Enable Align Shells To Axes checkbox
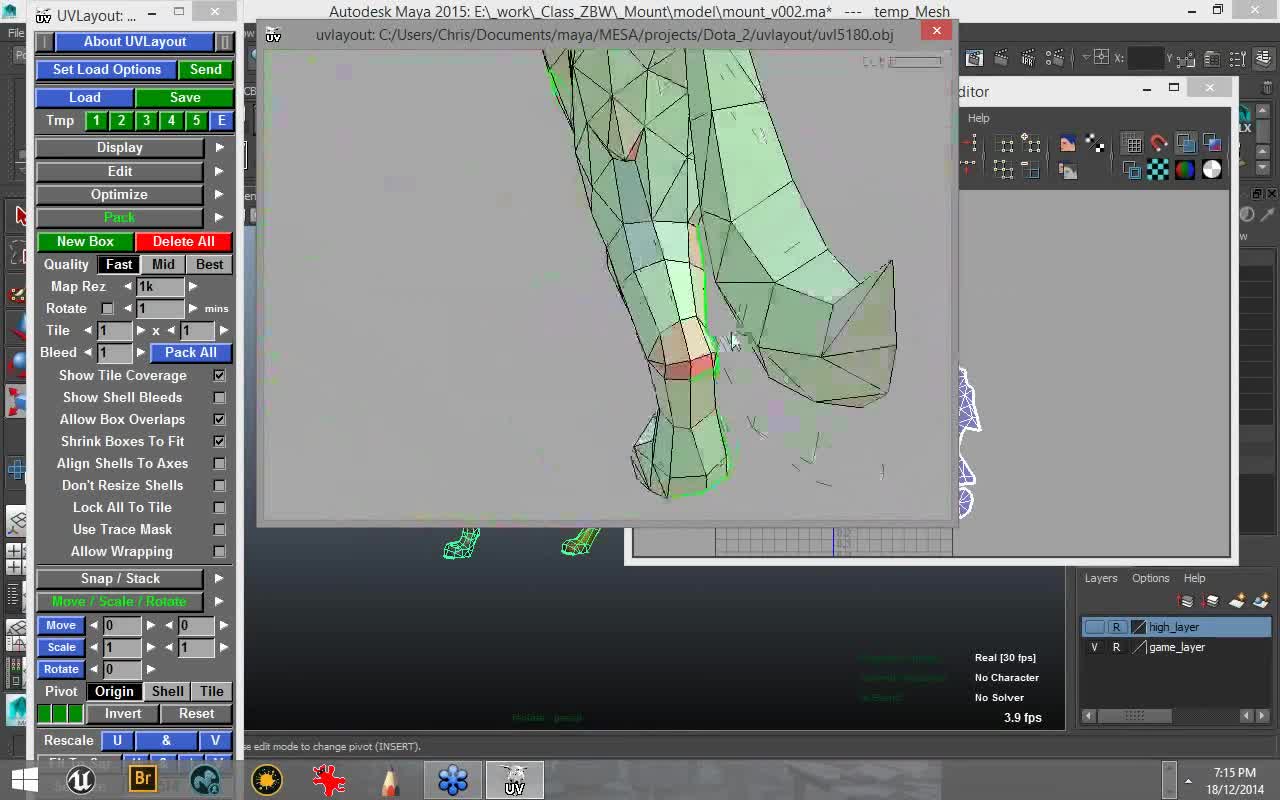The width and height of the screenshot is (1280, 800). pos(219,463)
